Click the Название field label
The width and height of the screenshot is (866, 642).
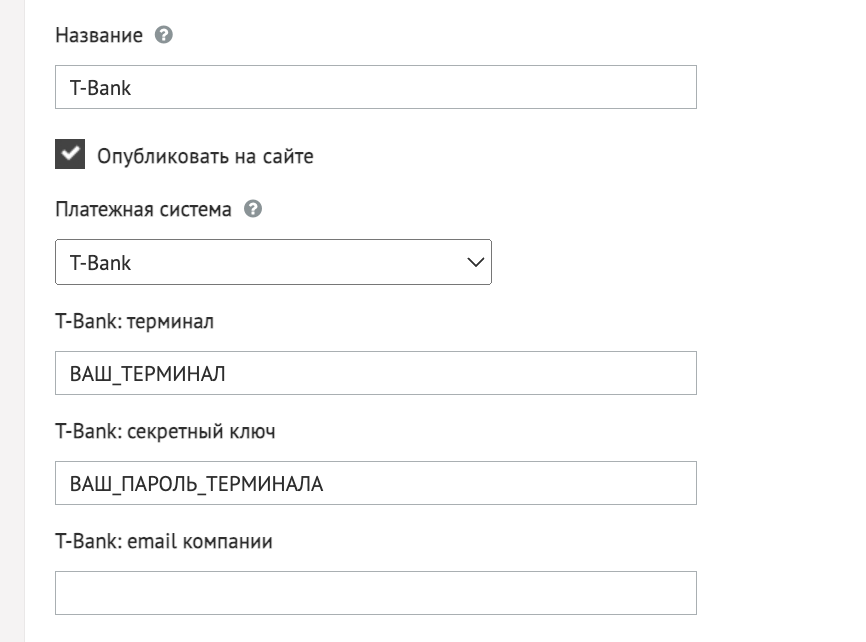pyautogui.click(x=99, y=35)
